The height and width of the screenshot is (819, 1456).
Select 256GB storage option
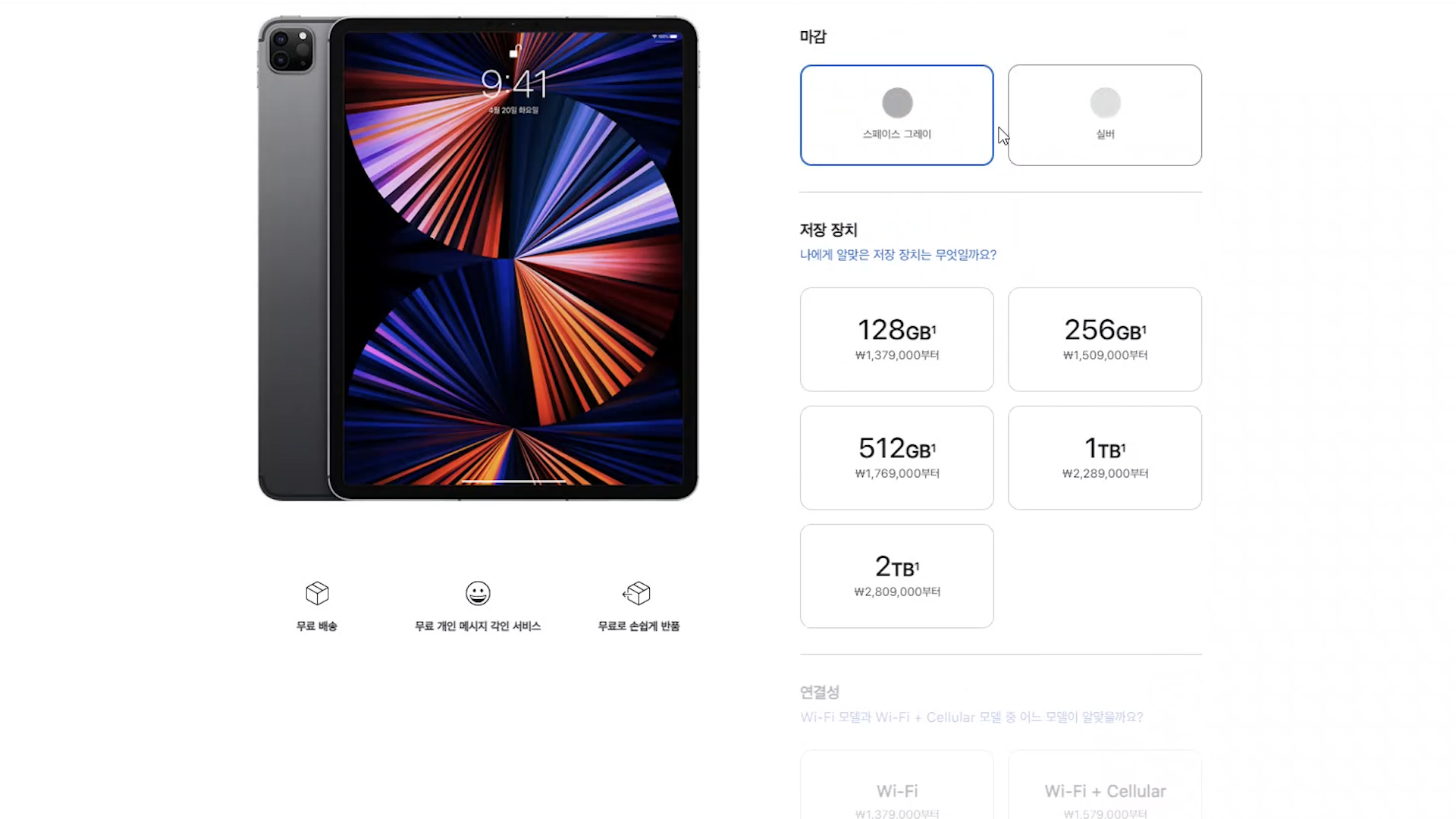point(1105,339)
